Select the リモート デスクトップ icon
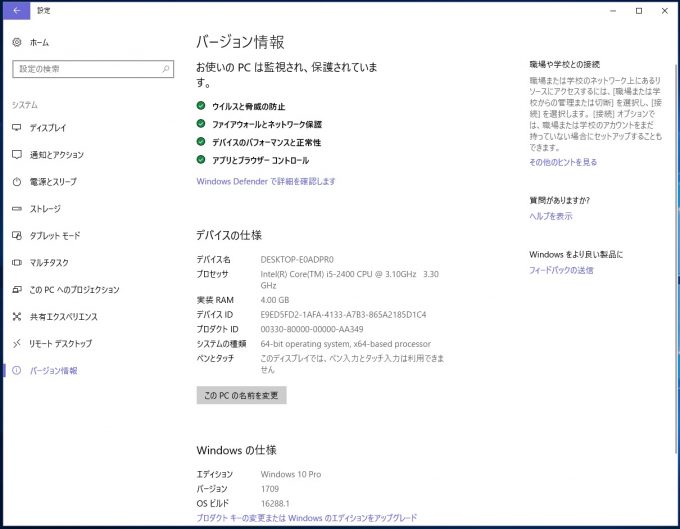 tap(17, 343)
